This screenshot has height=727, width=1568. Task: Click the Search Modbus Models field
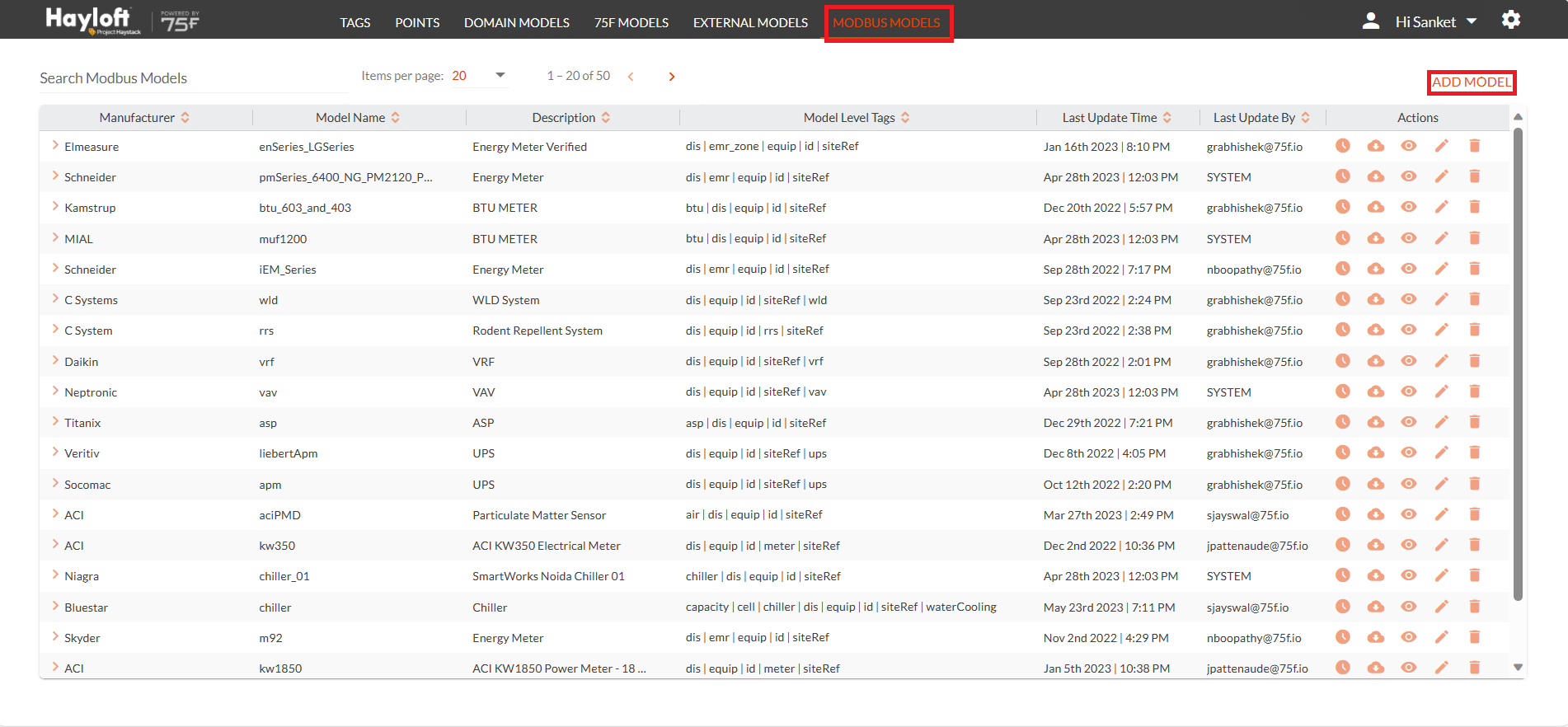[194, 78]
